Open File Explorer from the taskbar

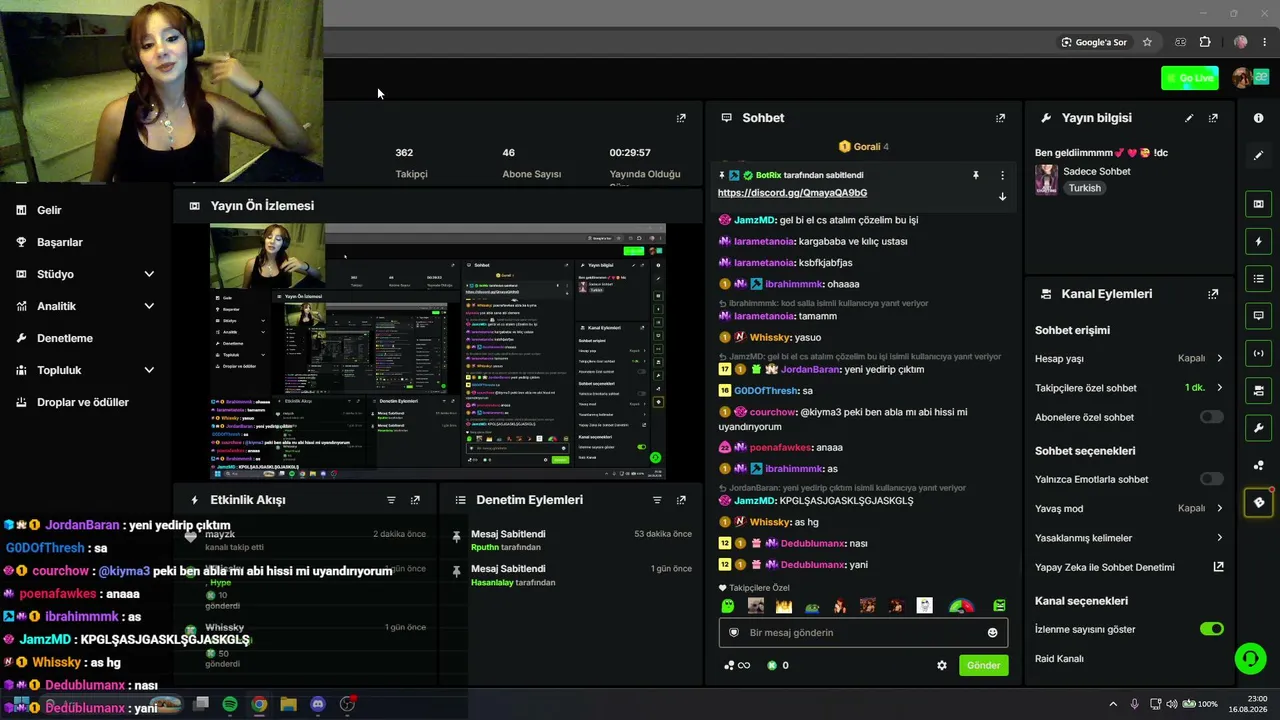click(289, 704)
